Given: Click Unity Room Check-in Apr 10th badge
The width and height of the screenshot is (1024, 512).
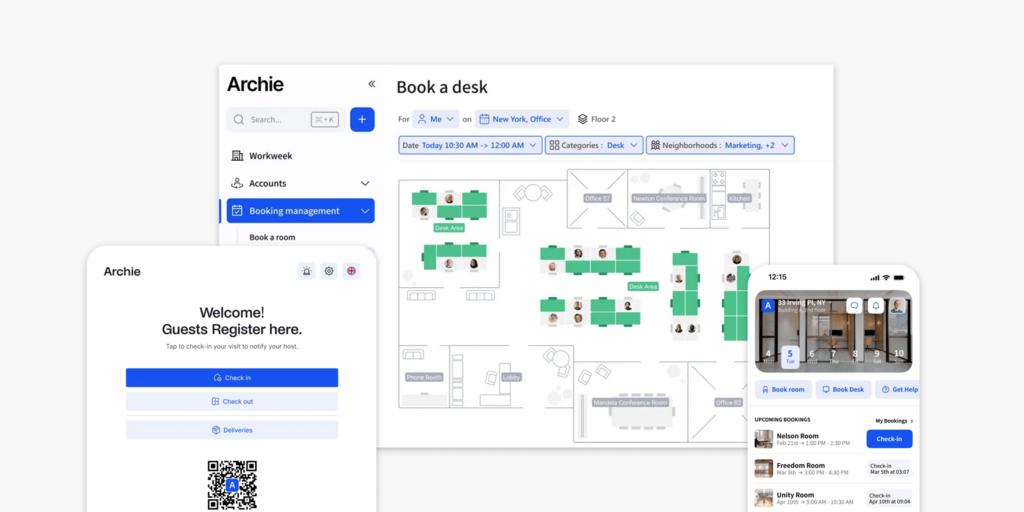Looking at the screenshot, I should (889, 498).
